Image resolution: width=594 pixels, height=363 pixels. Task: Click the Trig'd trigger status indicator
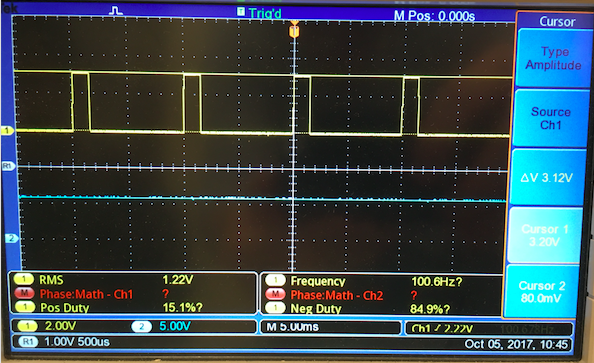click(259, 13)
